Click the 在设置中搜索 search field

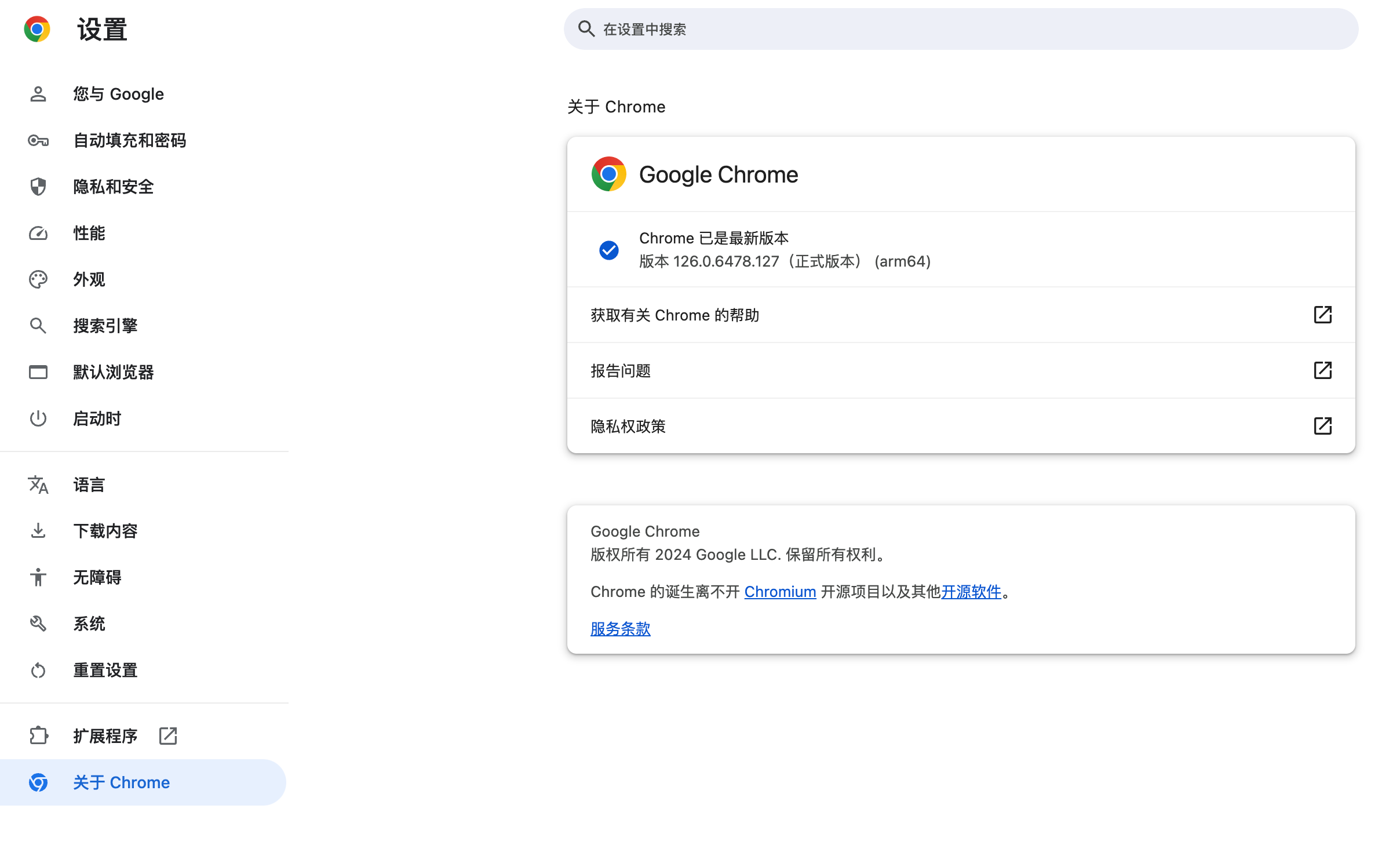point(961,29)
